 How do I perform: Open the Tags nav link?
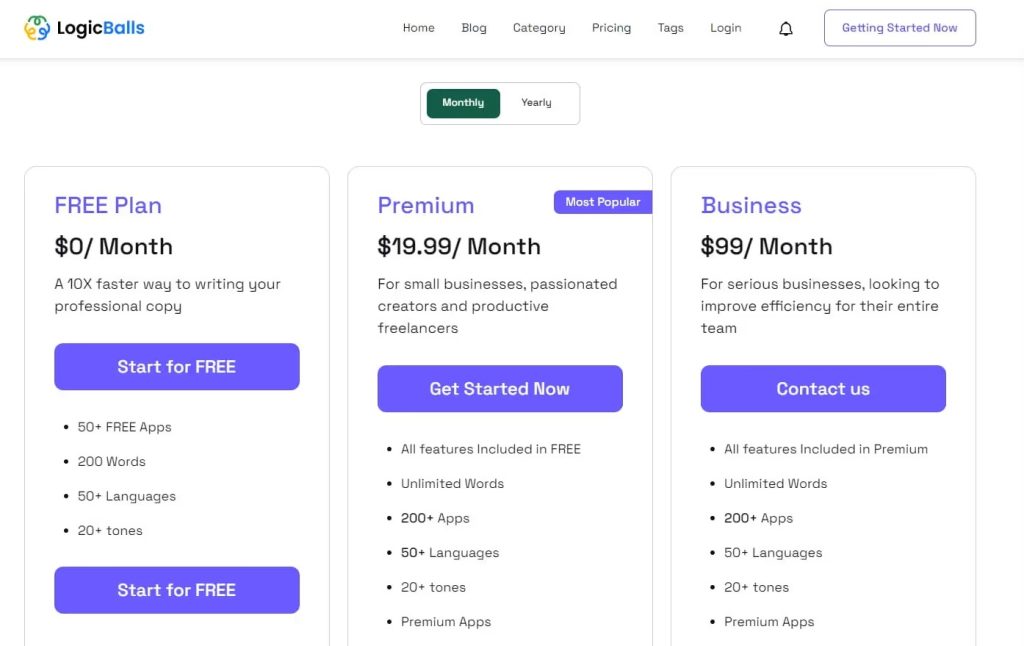(x=670, y=28)
